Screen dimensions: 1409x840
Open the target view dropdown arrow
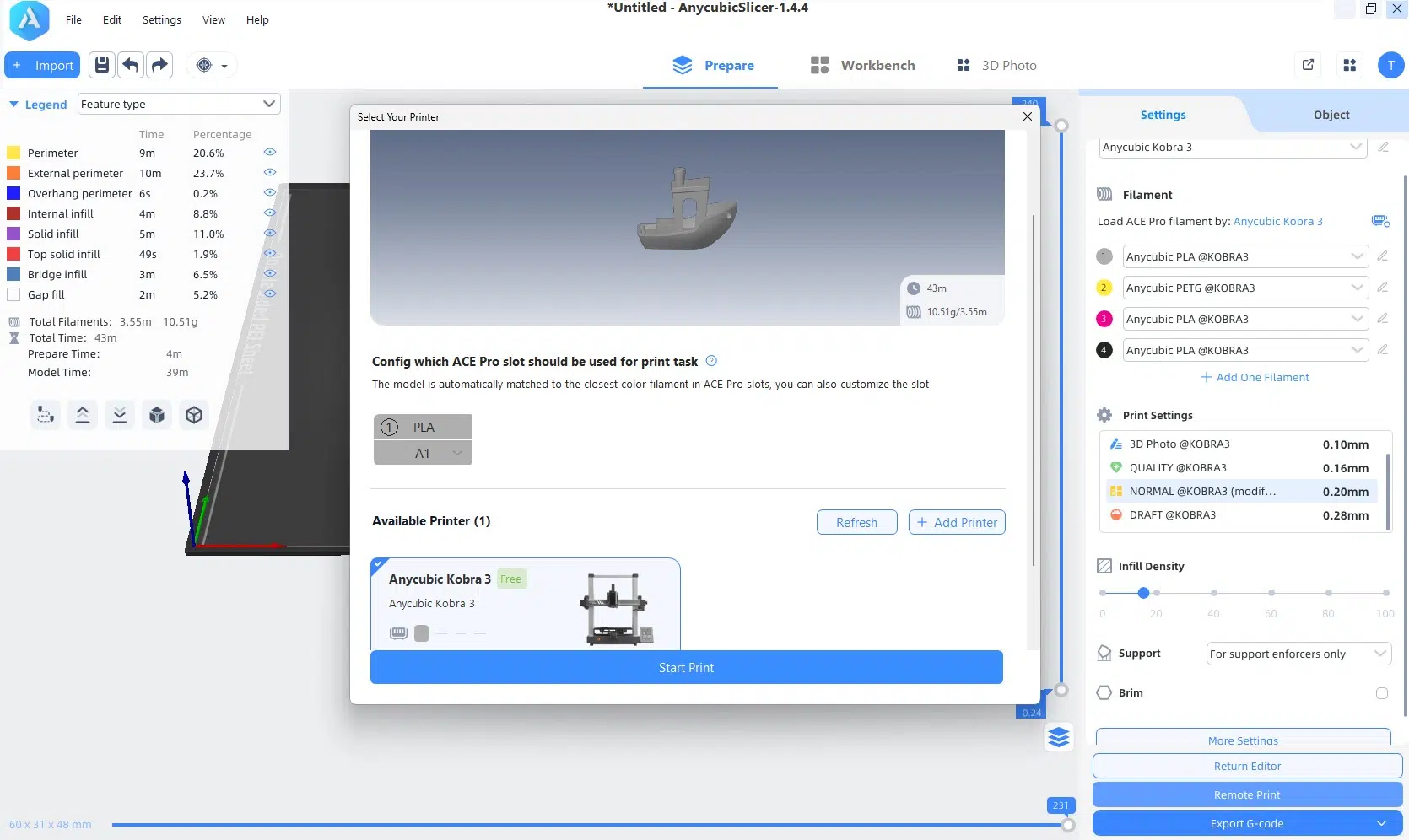point(224,66)
